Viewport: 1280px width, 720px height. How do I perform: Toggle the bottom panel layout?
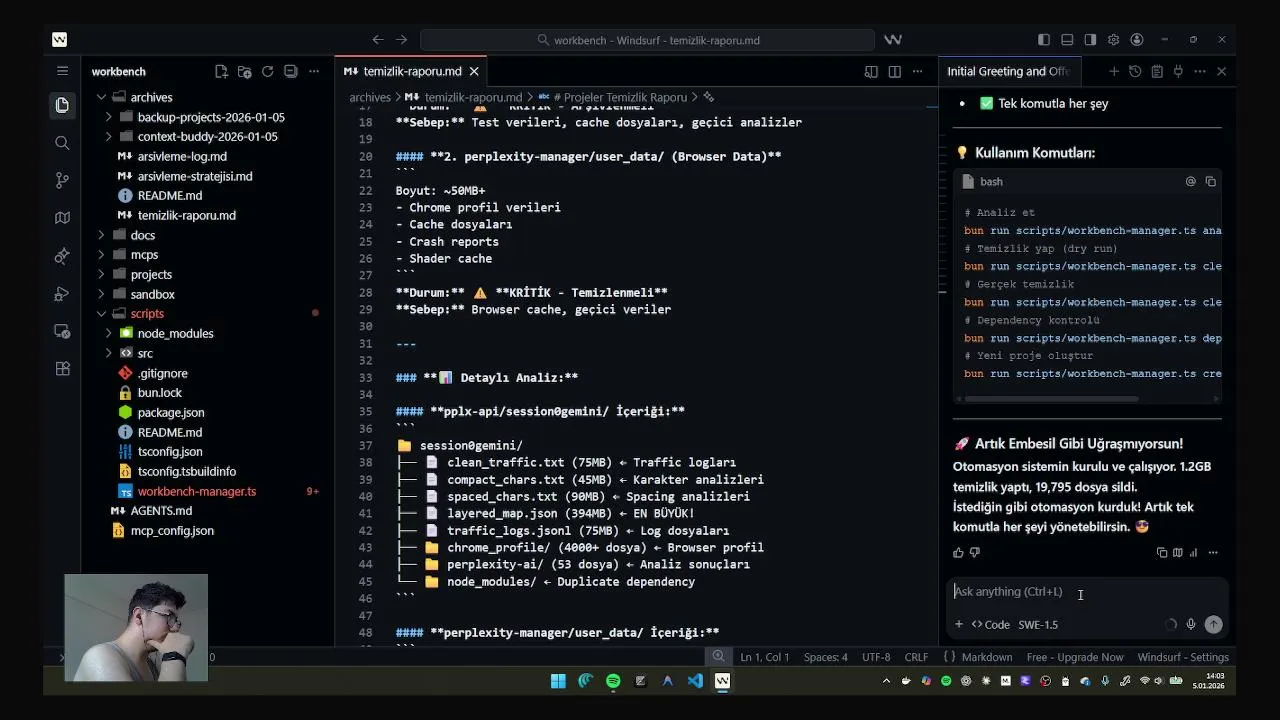pos(1067,39)
